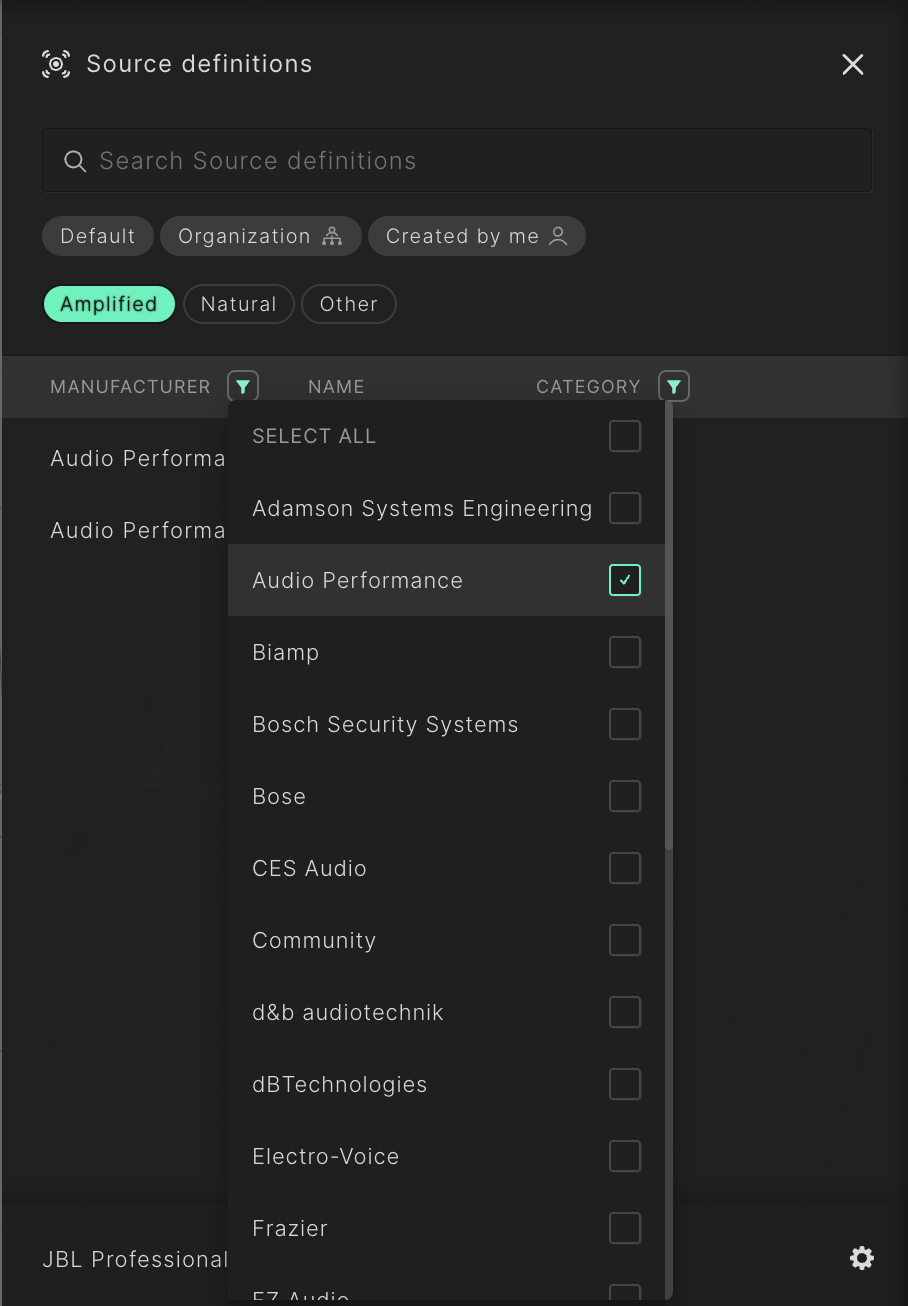This screenshot has width=908, height=1306.
Task: Open settings via the gear icon
Action: pos(862,1258)
